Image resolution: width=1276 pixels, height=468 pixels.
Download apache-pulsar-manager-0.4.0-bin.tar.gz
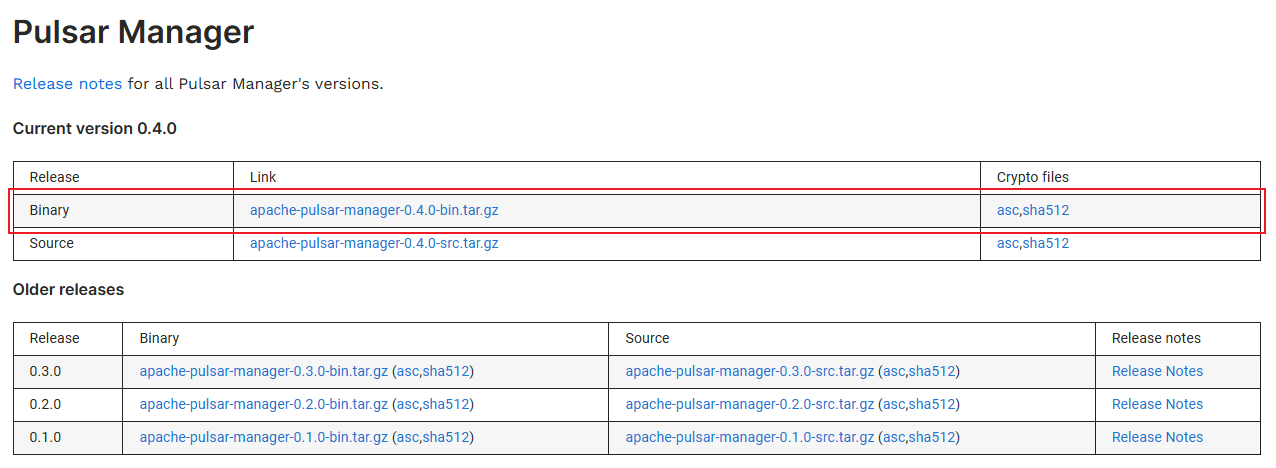click(x=374, y=210)
